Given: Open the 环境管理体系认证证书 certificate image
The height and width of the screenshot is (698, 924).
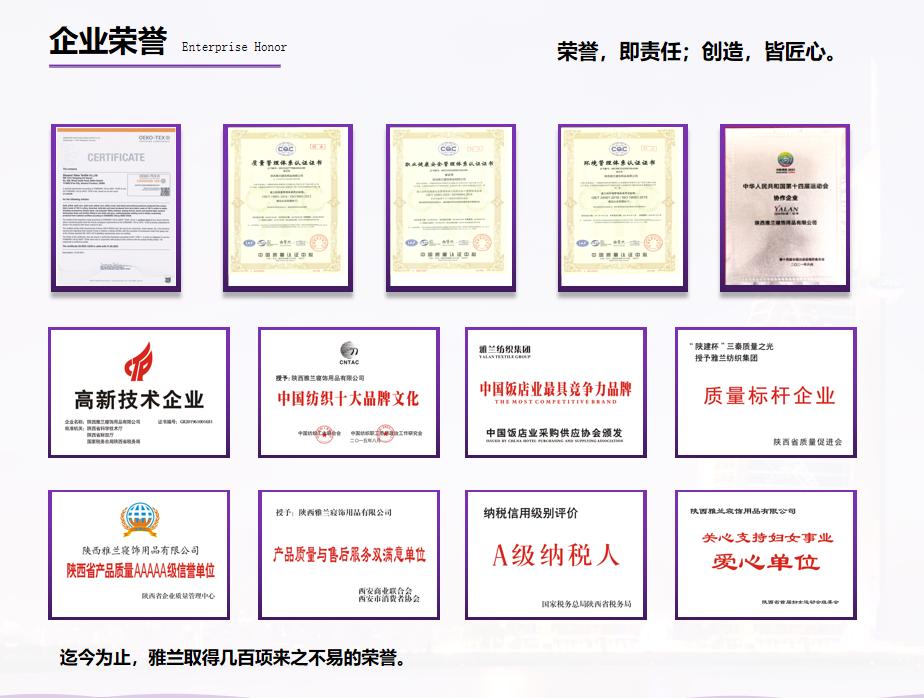Looking at the screenshot, I should 623,208.
